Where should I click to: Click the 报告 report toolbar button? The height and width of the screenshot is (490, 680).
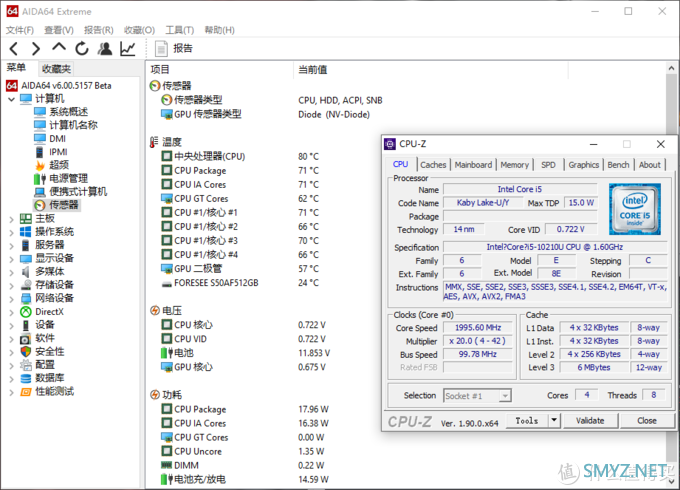point(174,48)
